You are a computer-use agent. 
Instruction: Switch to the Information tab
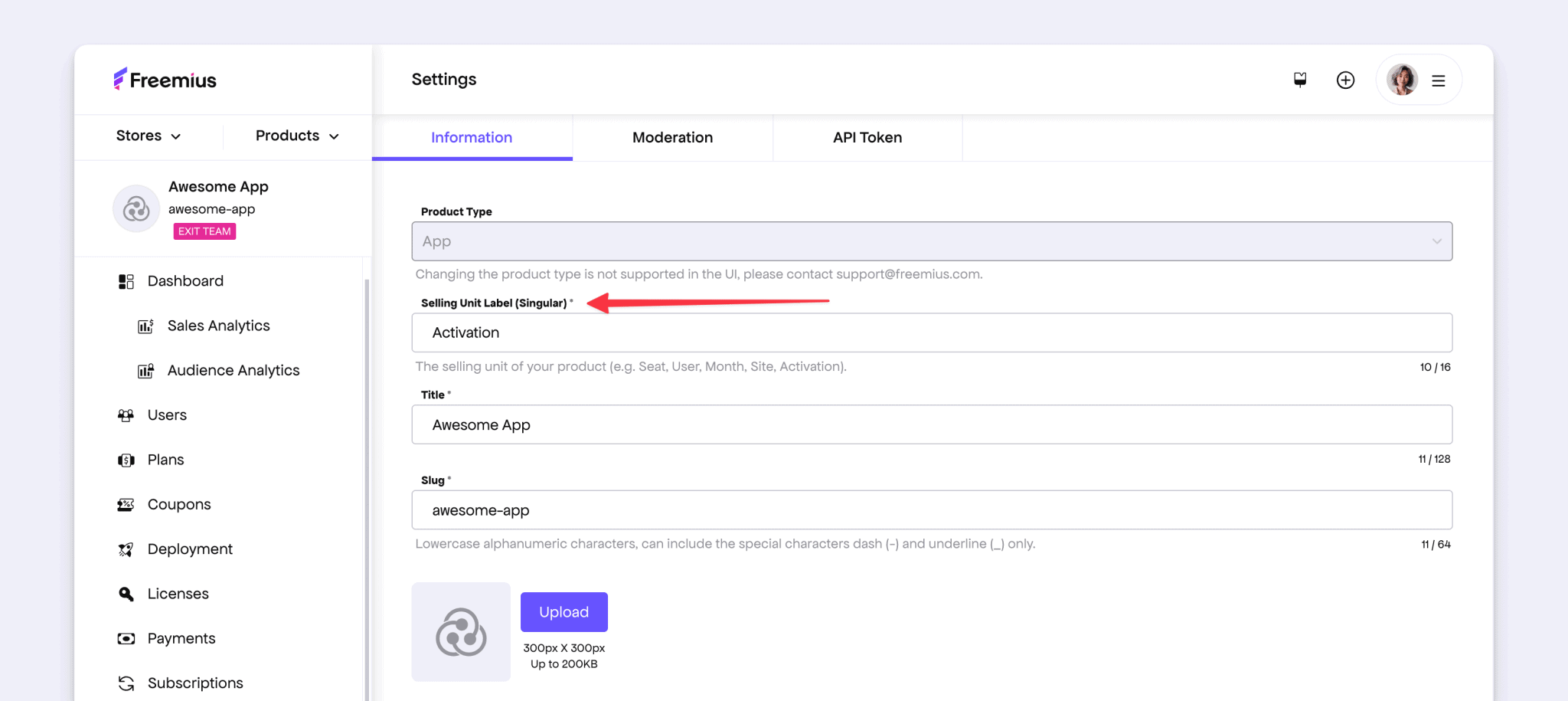(472, 137)
